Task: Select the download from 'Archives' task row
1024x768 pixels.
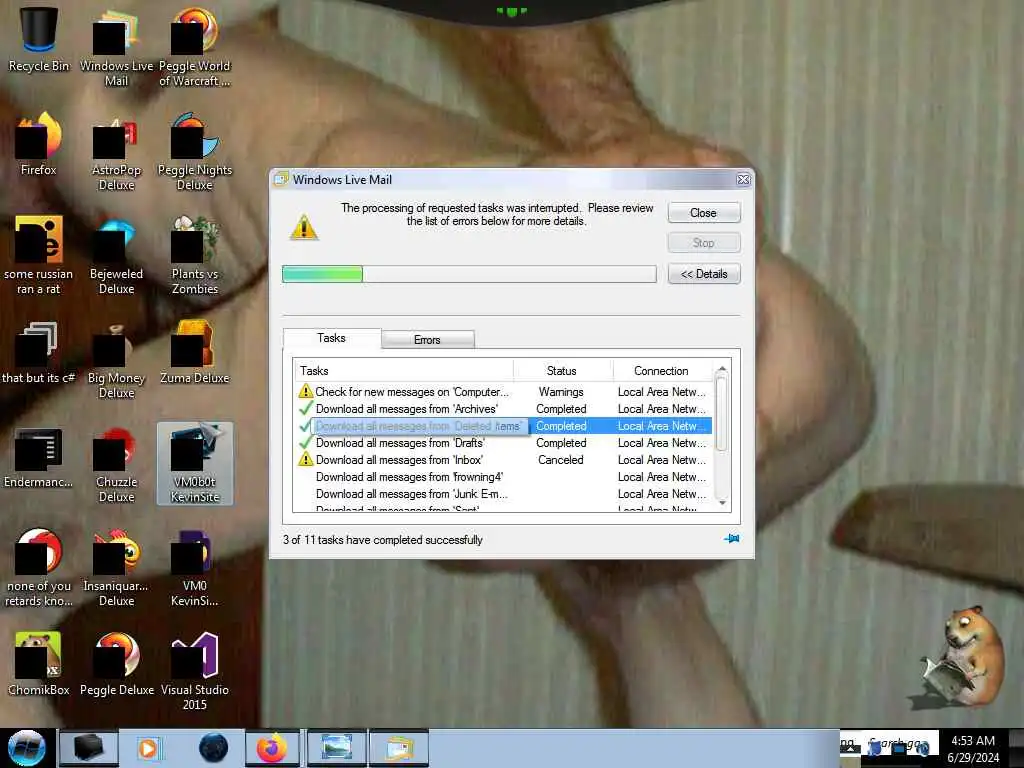Action: (503, 409)
